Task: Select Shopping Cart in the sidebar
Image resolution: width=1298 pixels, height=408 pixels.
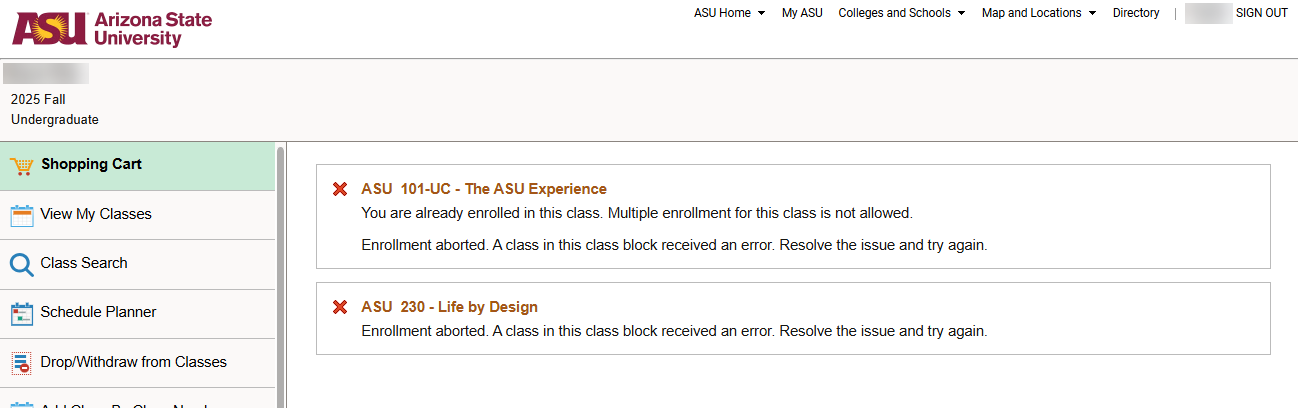Action: pos(91,165)
